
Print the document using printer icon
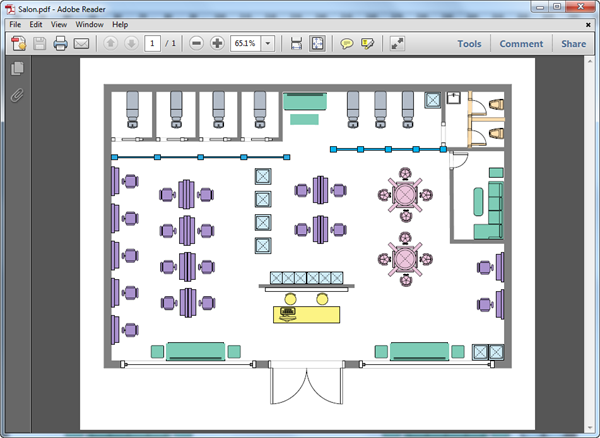click(x=61, y=44)
